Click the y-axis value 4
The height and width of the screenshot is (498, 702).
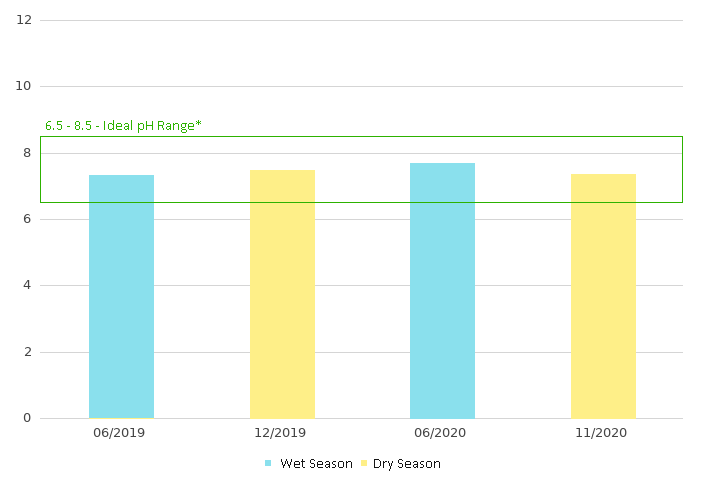[27, 285]
